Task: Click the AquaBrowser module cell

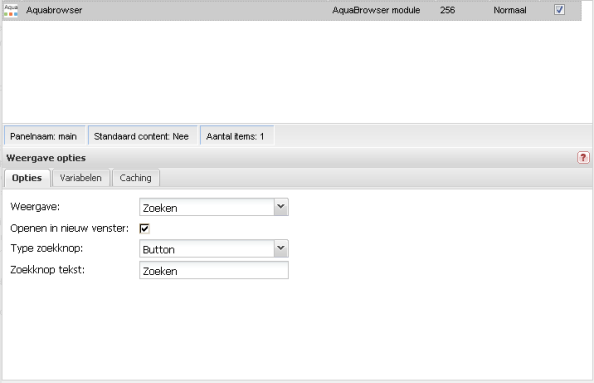Action: 376,10
